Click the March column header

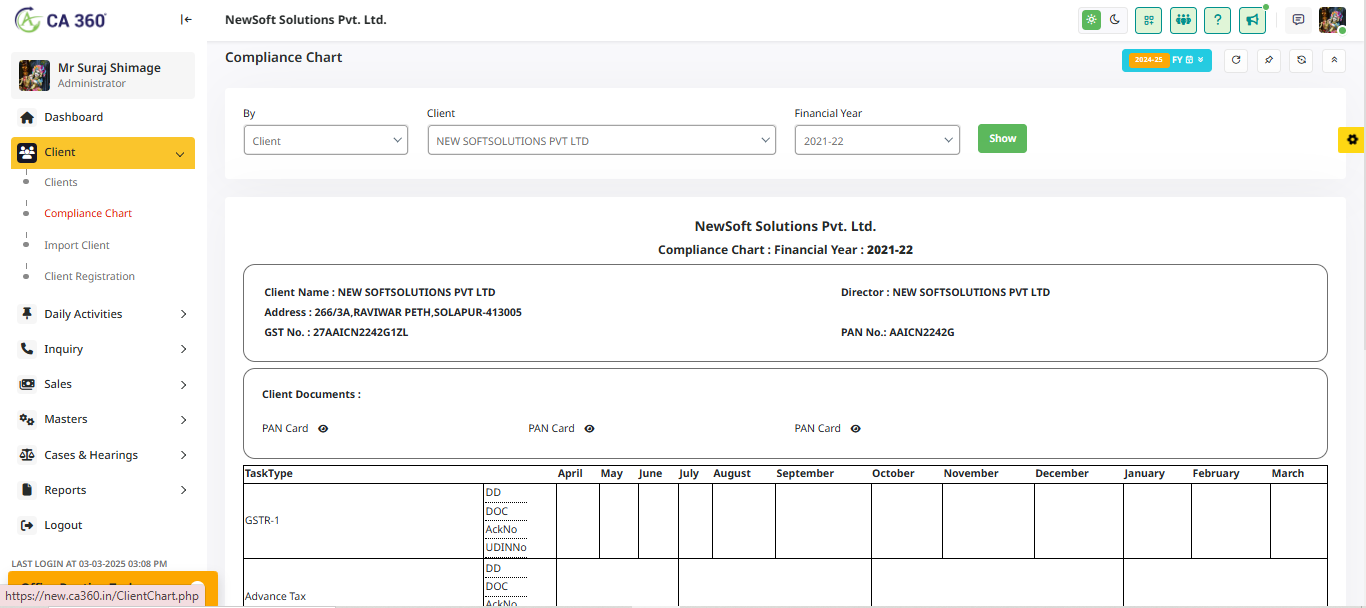point(1288,473)
